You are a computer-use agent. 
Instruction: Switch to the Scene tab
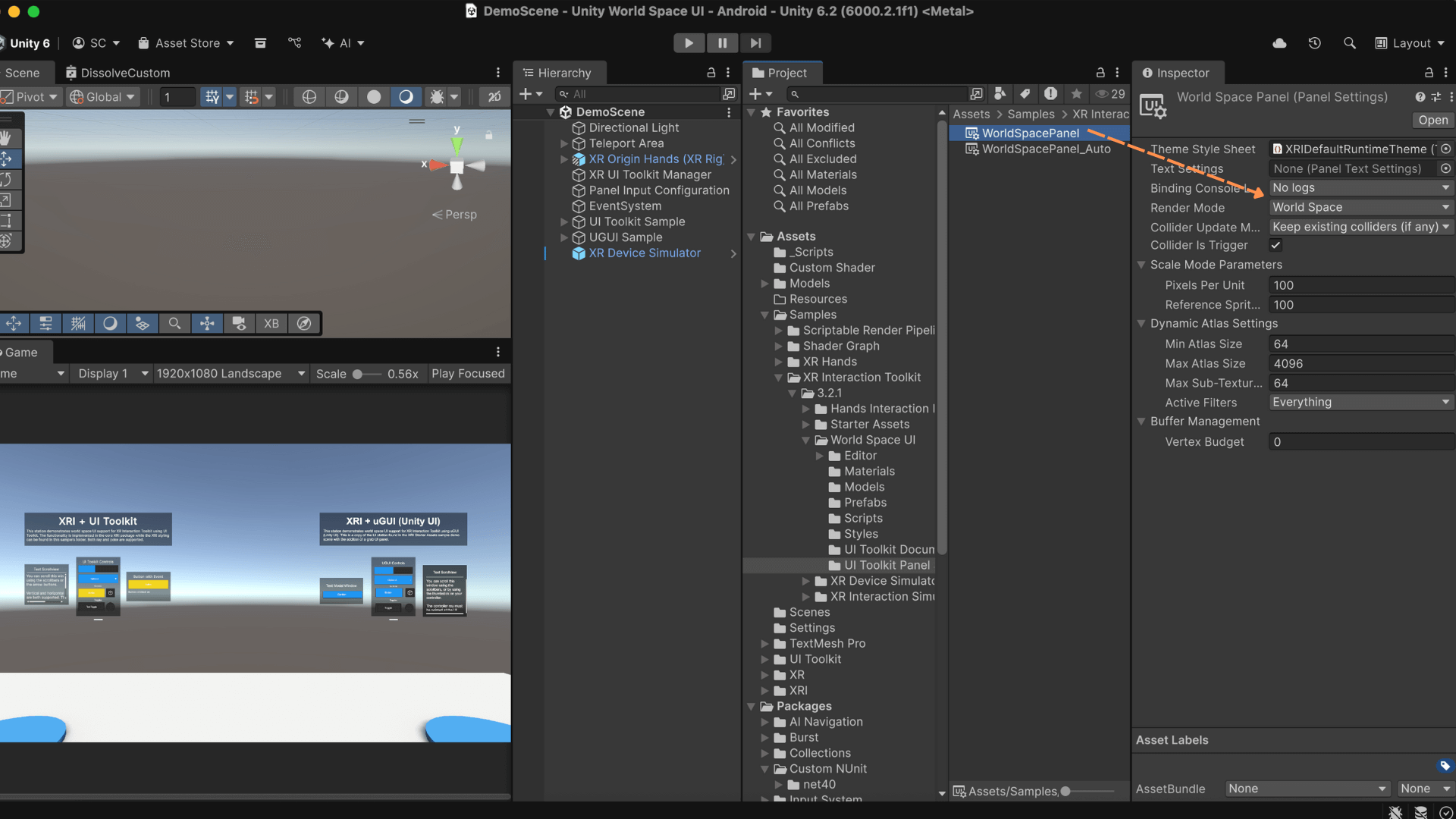coord(23,73)
